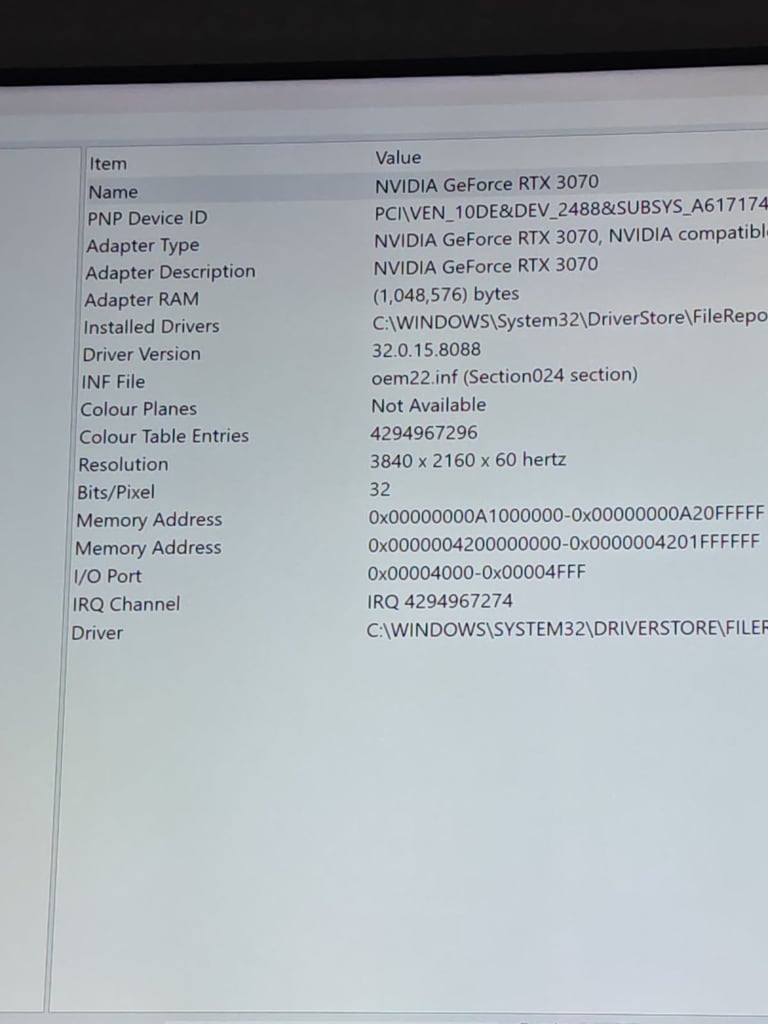Screen dimensions: 768x1024
Task: Click the 0x0000004200000000 memory address value
Action: click(x=564, y=543)
